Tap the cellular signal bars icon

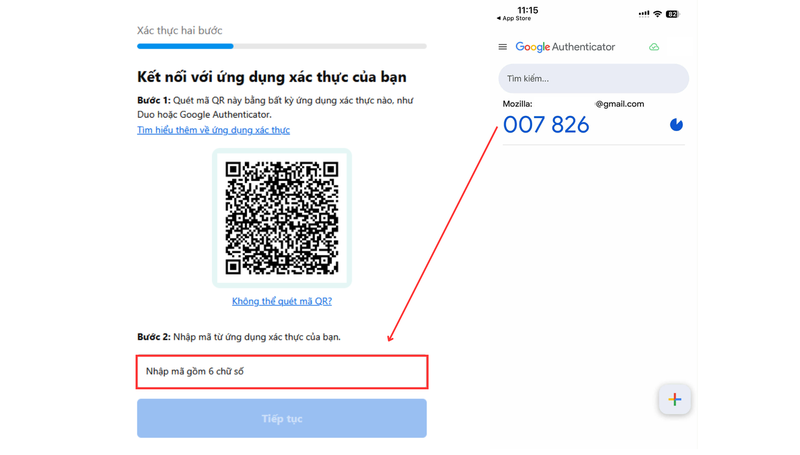644,14
